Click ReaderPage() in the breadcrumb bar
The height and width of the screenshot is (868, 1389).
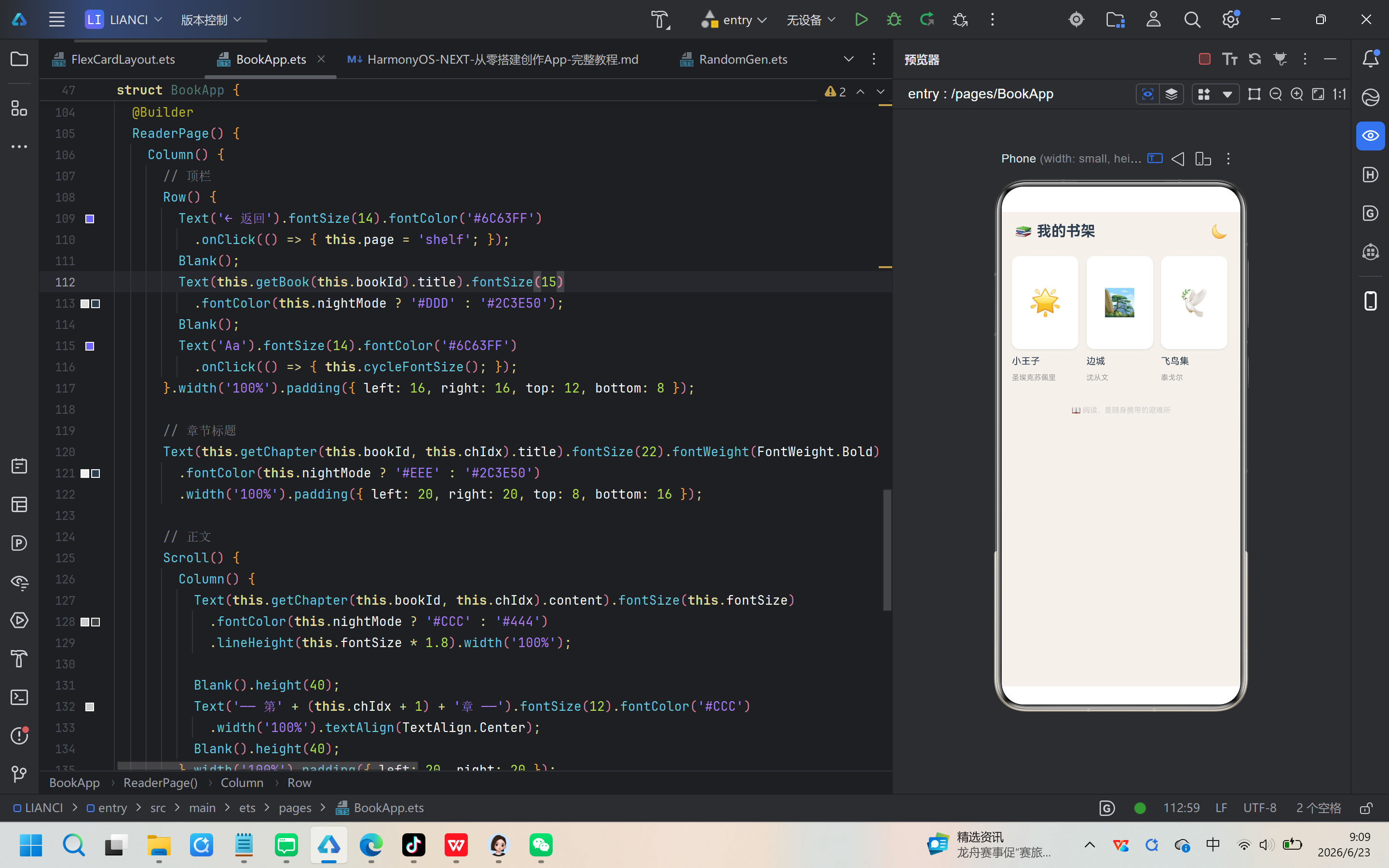(x=160, y=783)
